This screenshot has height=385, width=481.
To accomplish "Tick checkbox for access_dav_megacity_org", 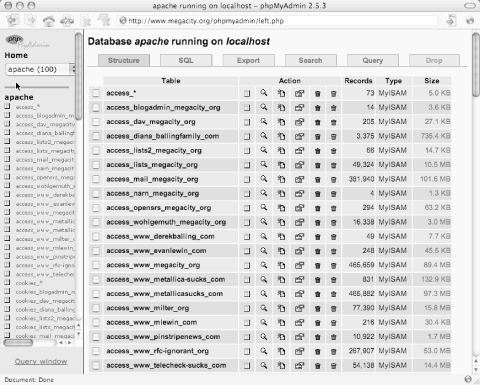I will pyautogui.click(x=96, y=122).
